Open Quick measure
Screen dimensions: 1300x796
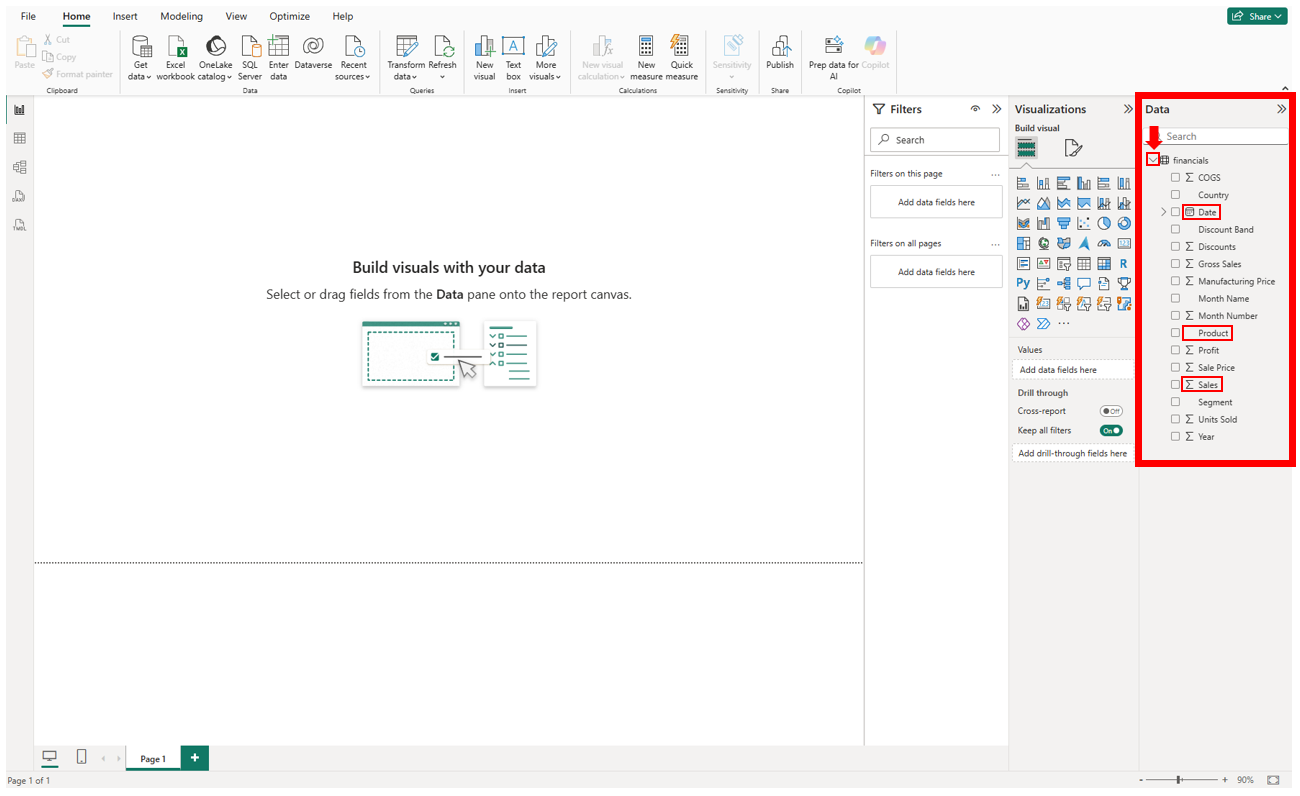coord(681,57)
